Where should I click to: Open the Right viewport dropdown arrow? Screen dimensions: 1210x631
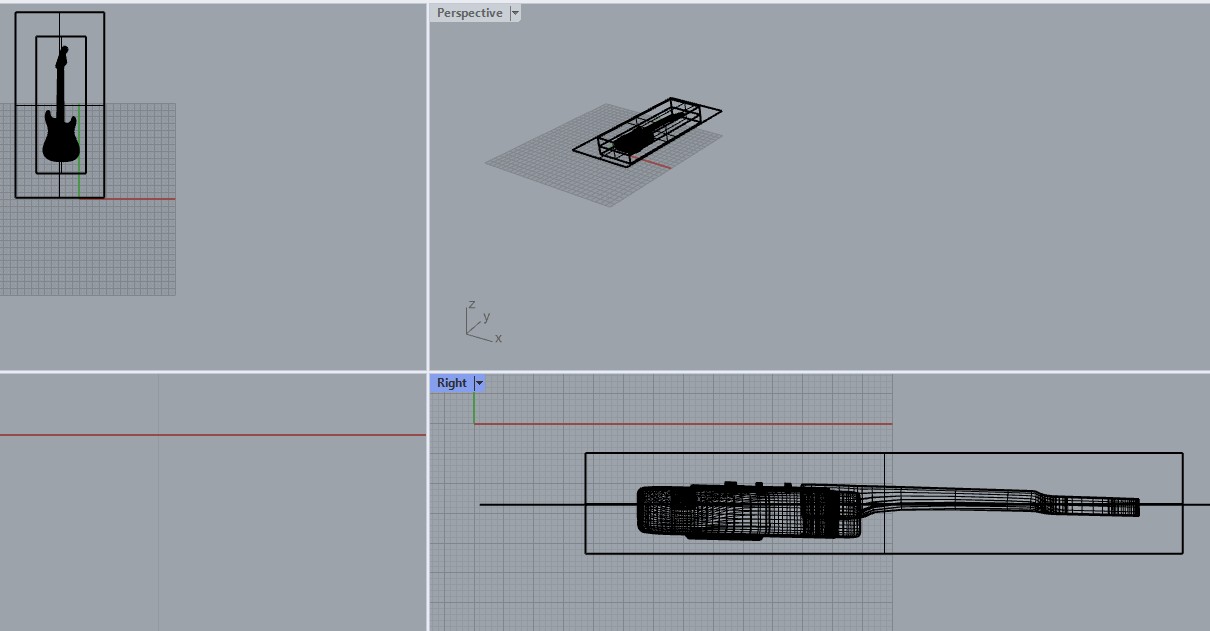click(479, 383)
